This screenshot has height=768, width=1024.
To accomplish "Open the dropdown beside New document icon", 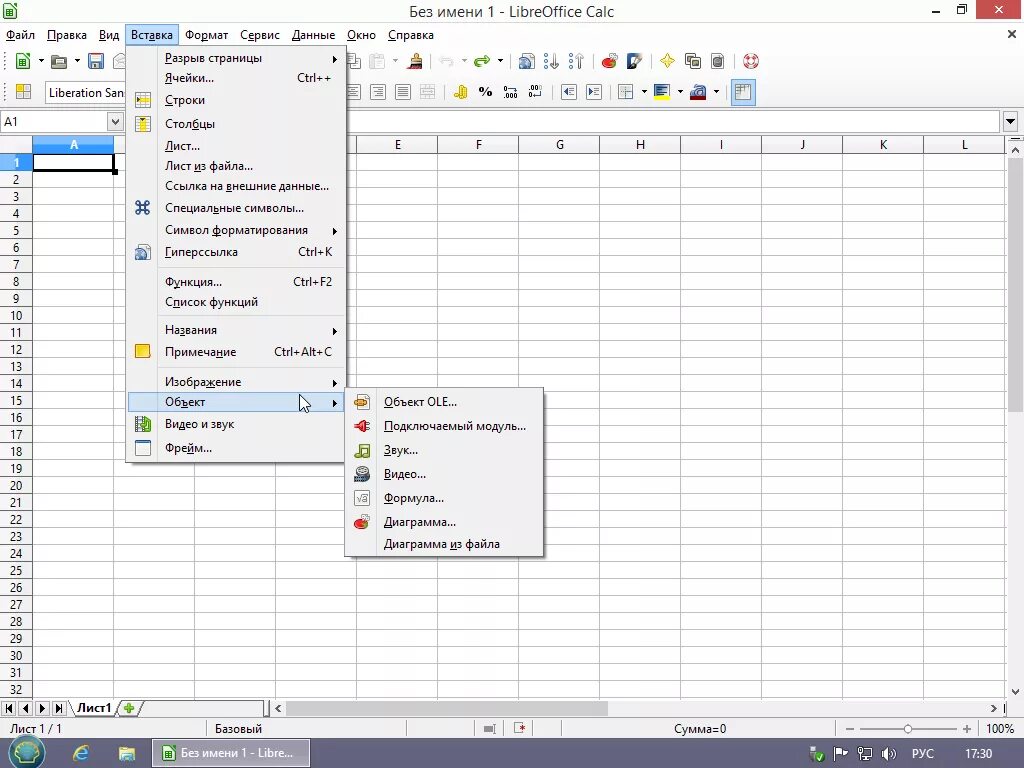I will (41, 61).
